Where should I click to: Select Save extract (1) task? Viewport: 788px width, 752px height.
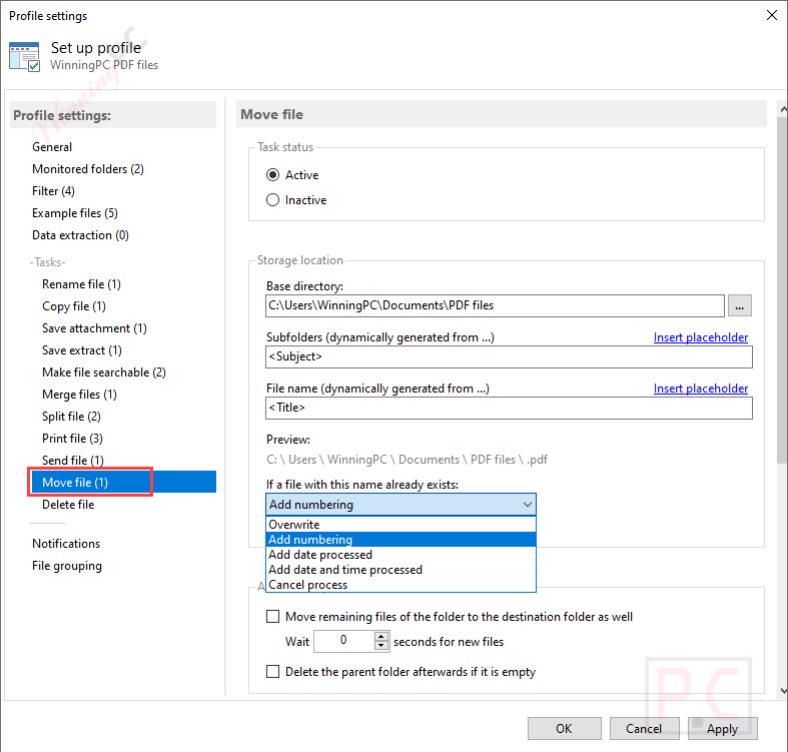tap(82, 350)
